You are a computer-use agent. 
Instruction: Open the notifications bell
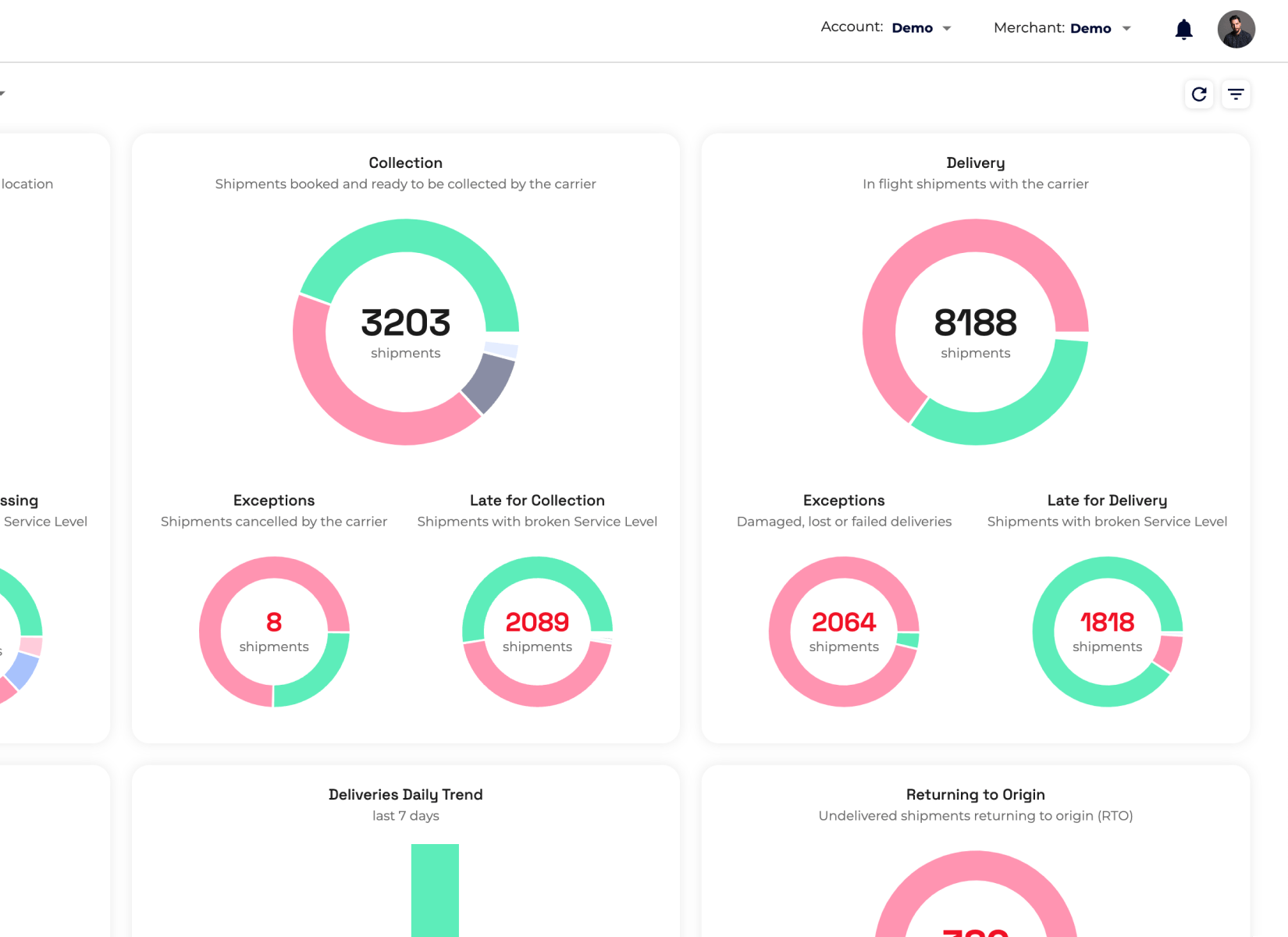1183,30
